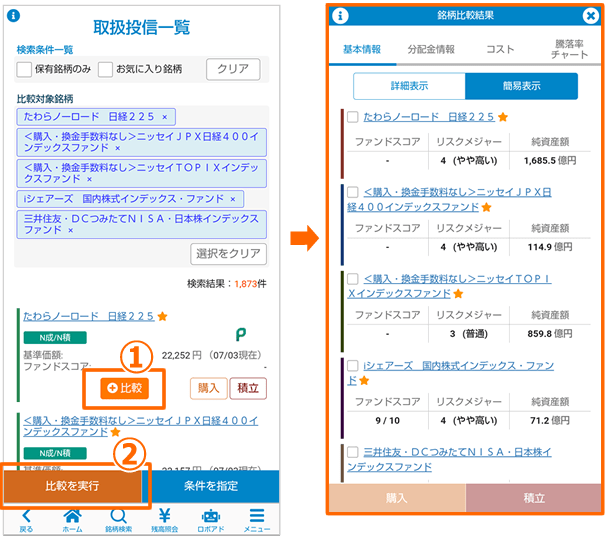
Task: Select 三井住友・DCつみたてNISA checkbox in results
Action: click(x=352, y=452)
